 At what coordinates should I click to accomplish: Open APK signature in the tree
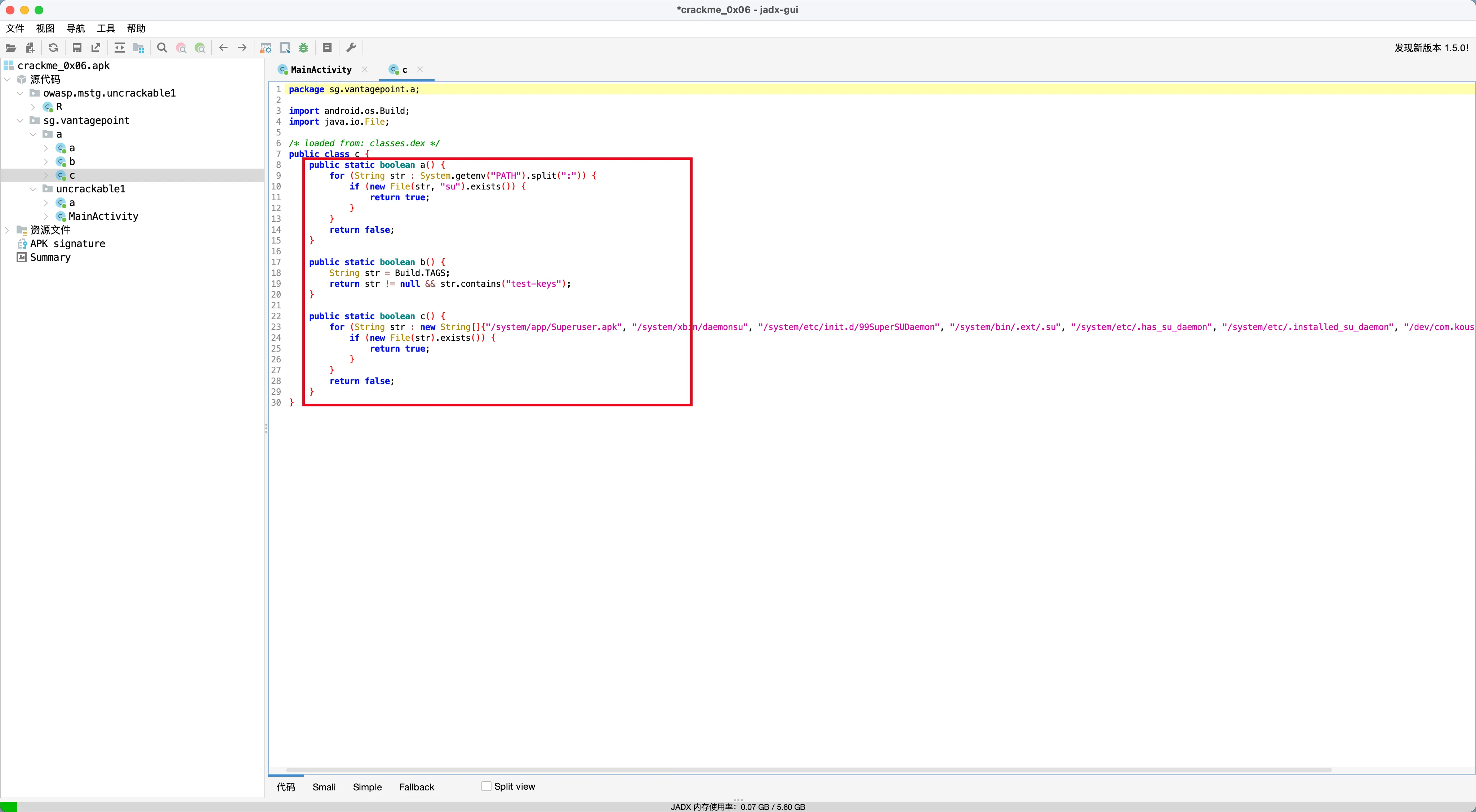click(x=67, y=244)
